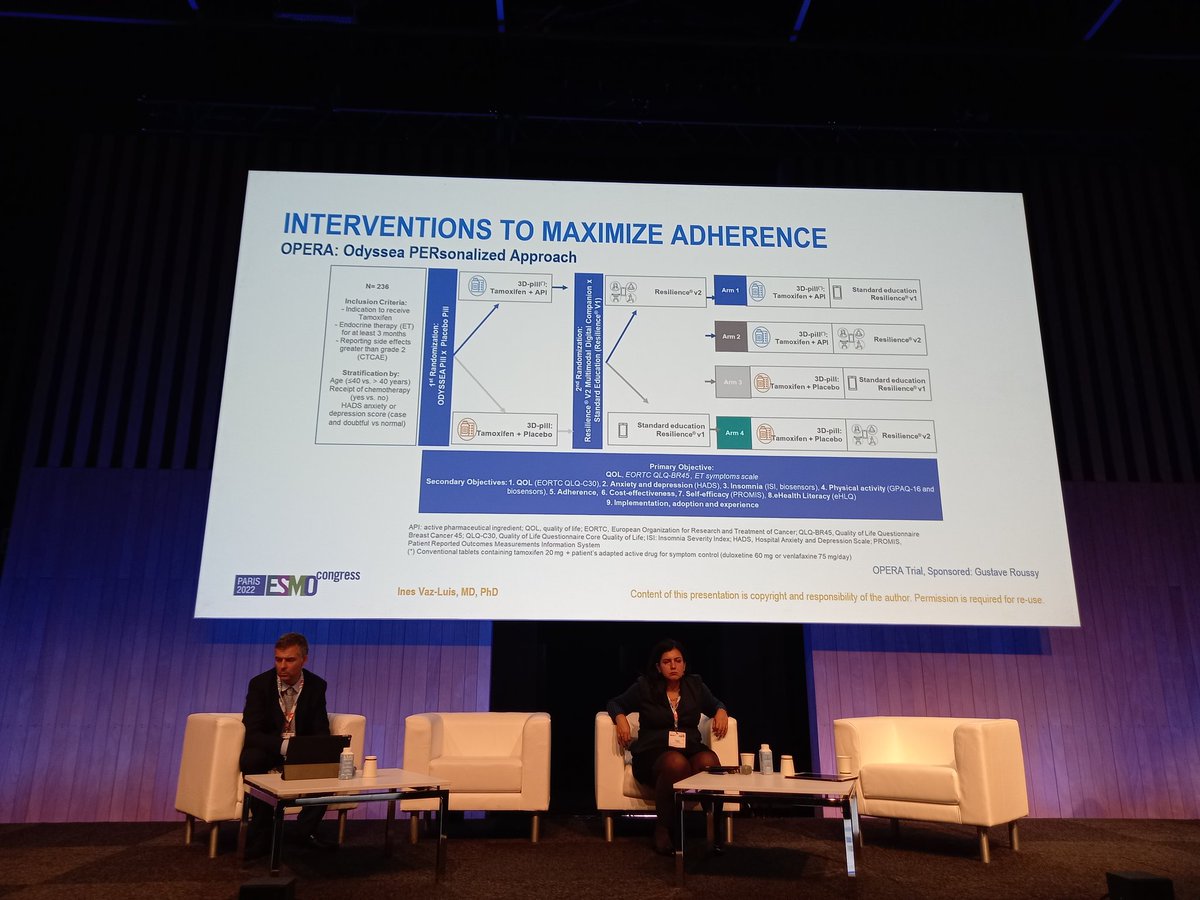Click the Resilience v2 text in Arm 4

(x=905, y=436)
